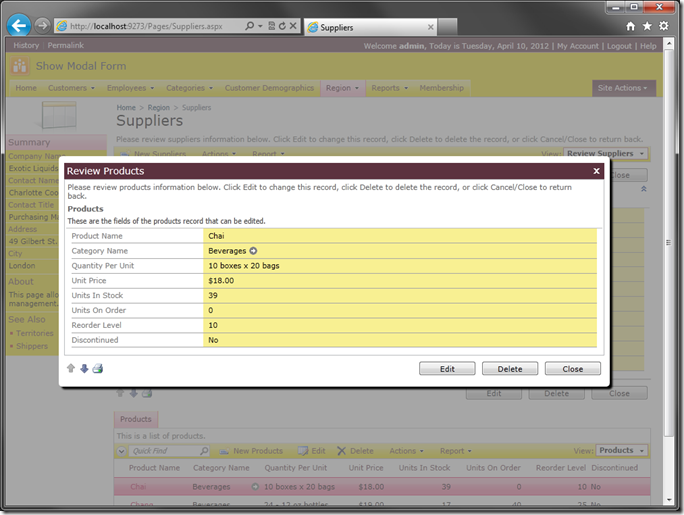
Task: Click the Beverages category lookup arrow icon
Action: [x=253, y=251]
